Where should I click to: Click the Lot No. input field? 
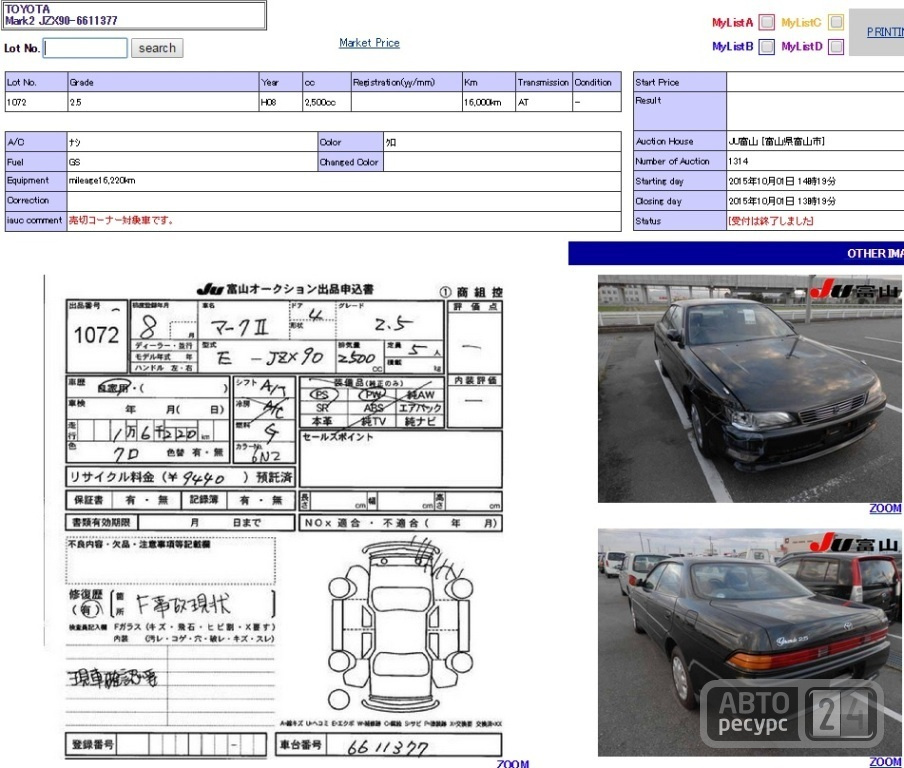tap(85, 48)
